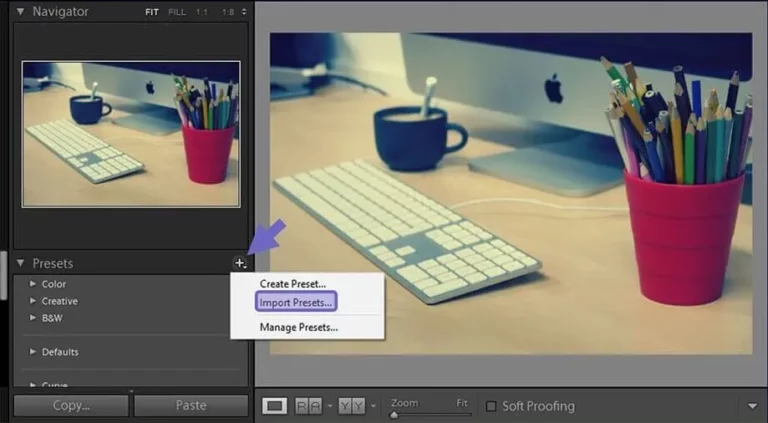The width and height of the screenshot is (768, 423).
Task: Click the Copy... button
Action: (x=71, y=405)
